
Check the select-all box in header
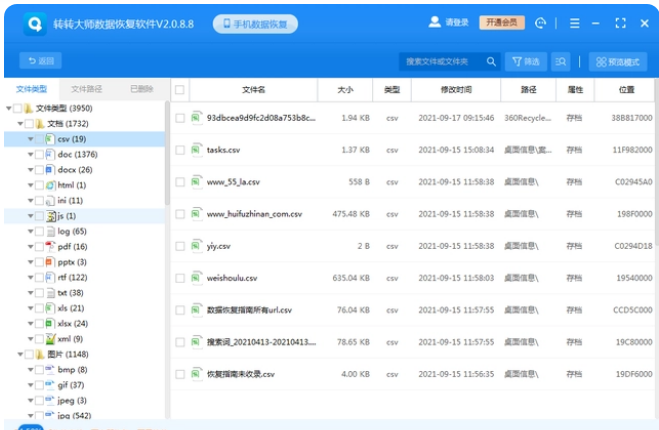180,90
